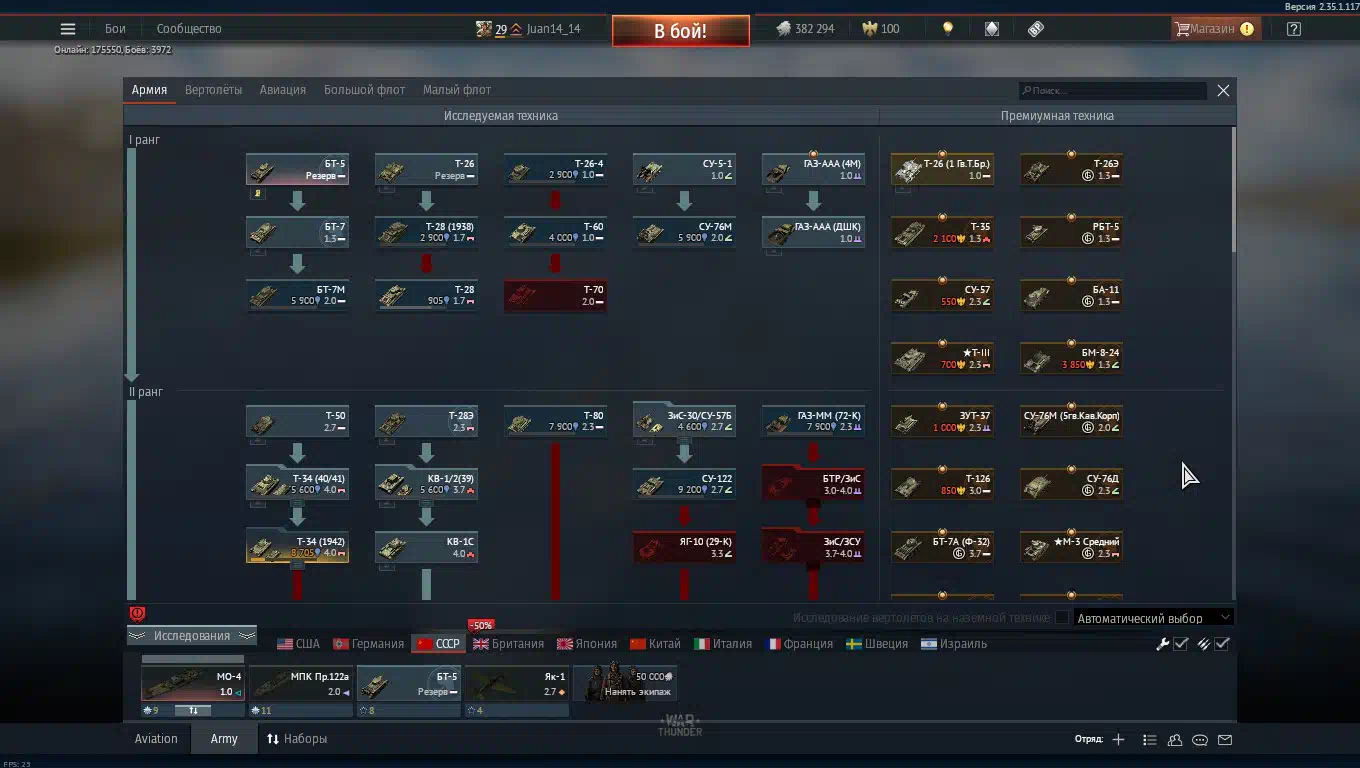This screenshot has height=768, width=1360.
Task: Switch to the Aviation preset tab
Action: point(156,739)
